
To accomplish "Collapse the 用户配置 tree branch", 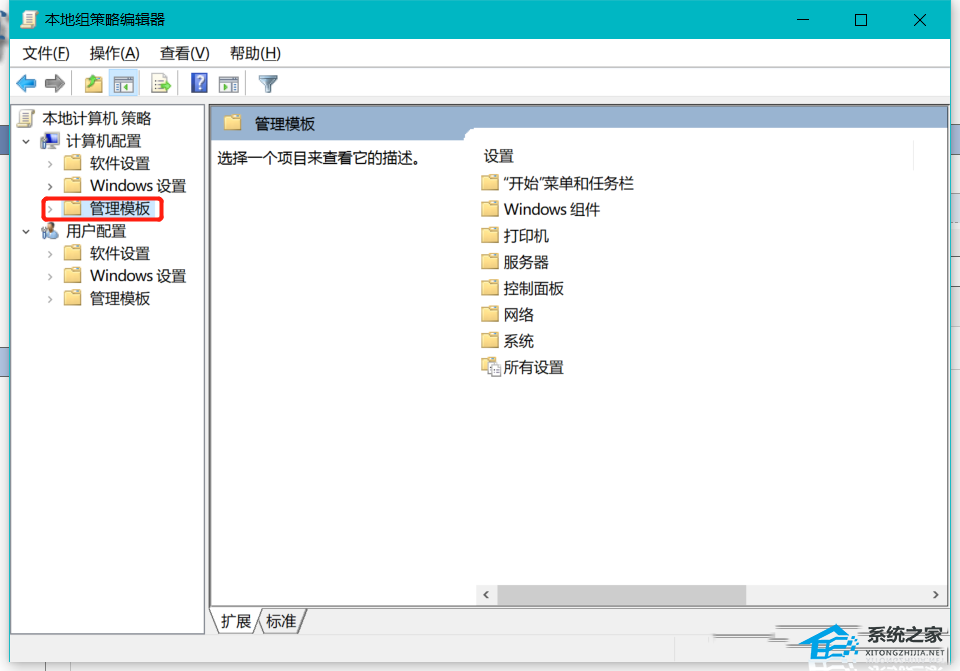I will click(x=26, y=230).
